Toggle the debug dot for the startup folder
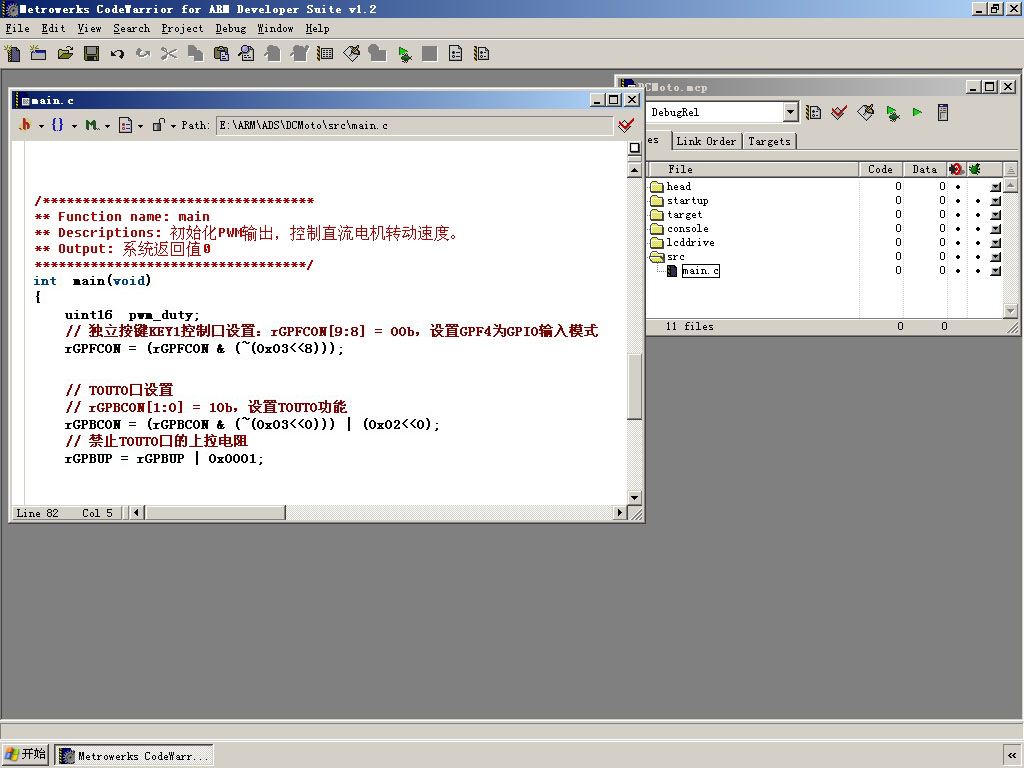1024x768 pixels. pos(978,200)
